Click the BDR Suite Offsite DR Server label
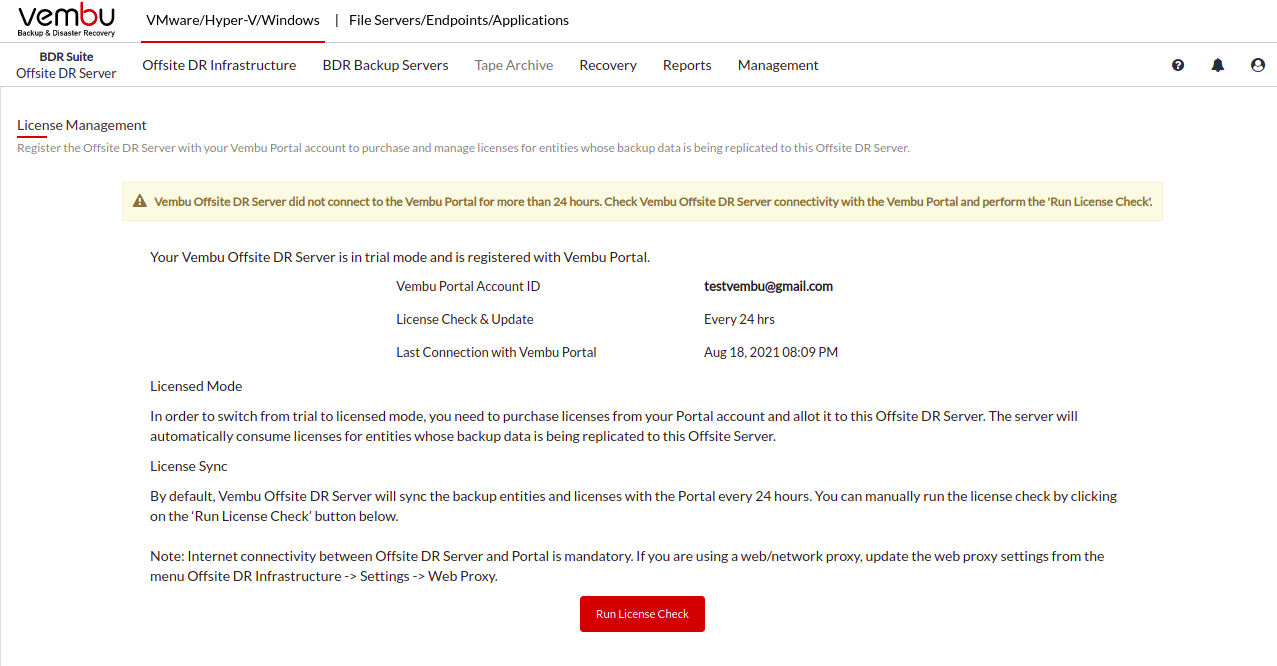 pyautogui.click(x=66, y=65)
